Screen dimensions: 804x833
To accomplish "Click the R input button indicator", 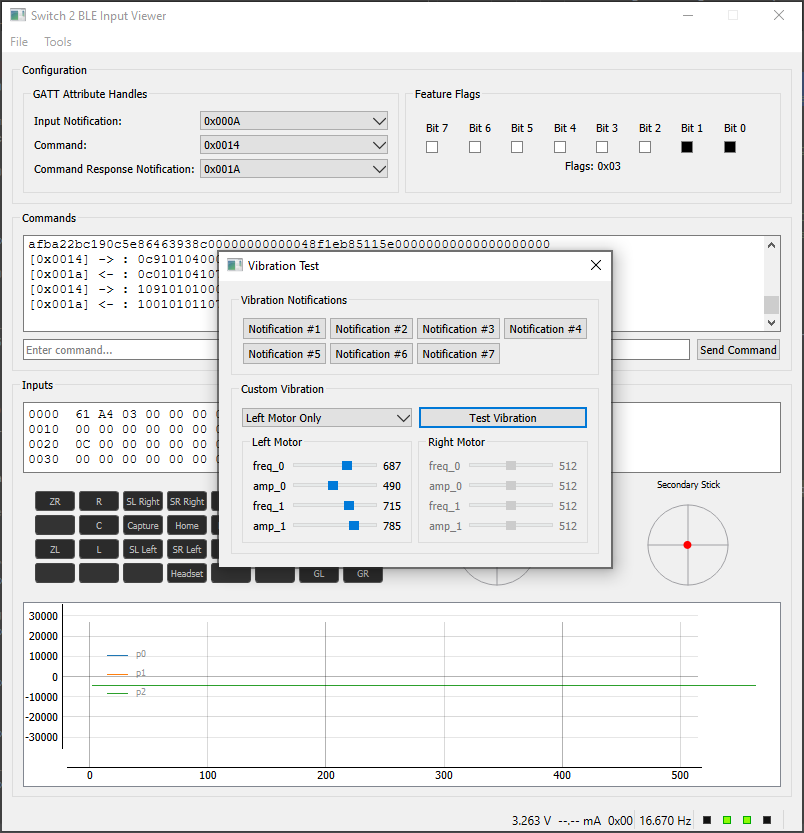I will pos(99,501).
